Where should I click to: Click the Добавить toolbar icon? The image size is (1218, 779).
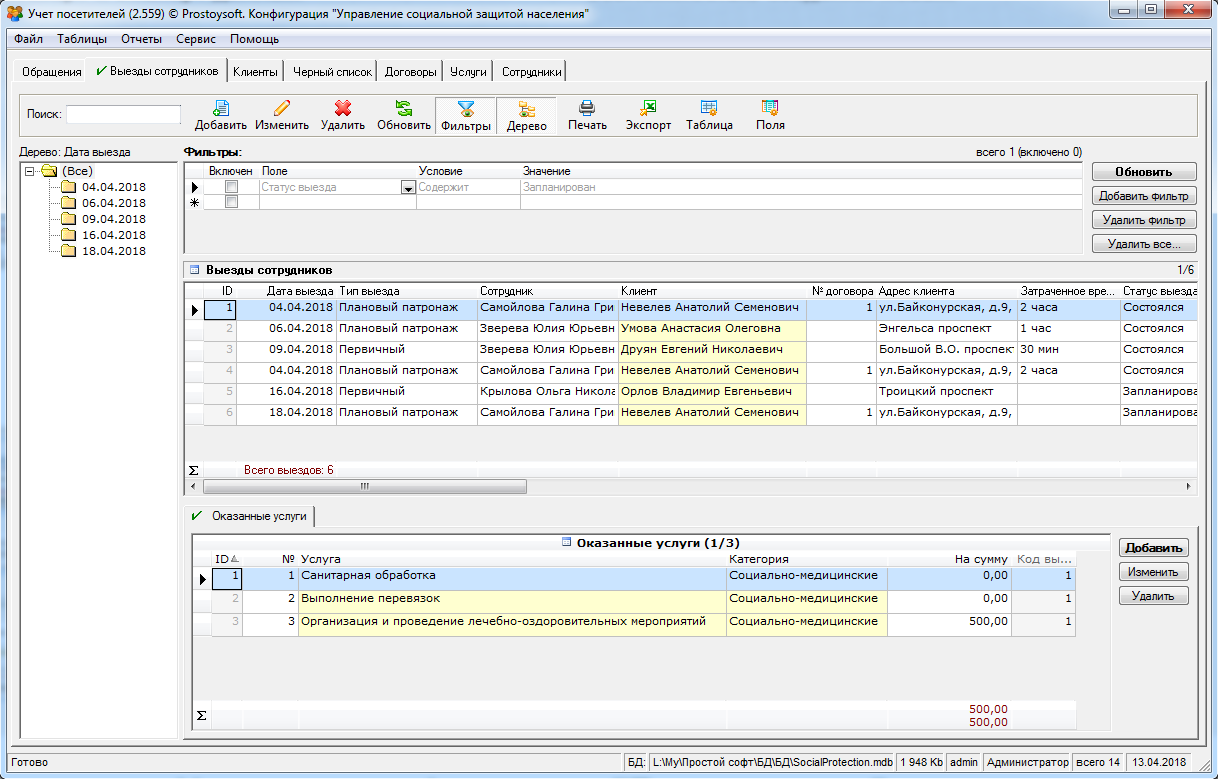221,109
